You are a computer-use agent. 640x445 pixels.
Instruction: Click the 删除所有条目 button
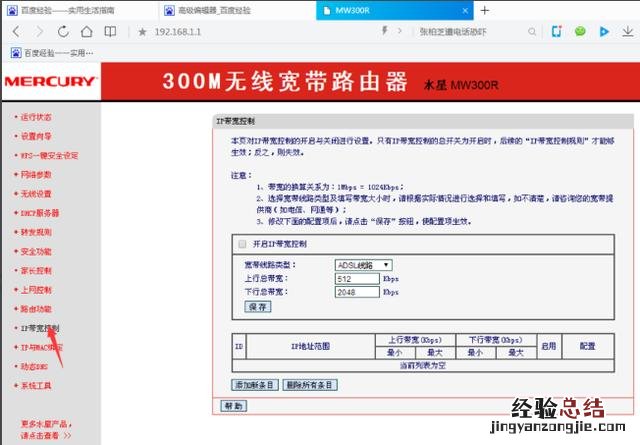[310, 384]
